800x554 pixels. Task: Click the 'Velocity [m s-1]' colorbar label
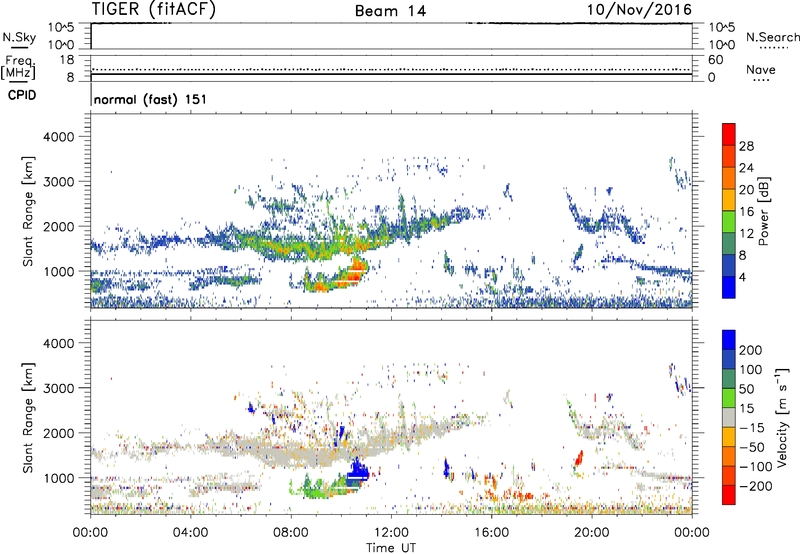pyautogui.click(x=782, y=417)
